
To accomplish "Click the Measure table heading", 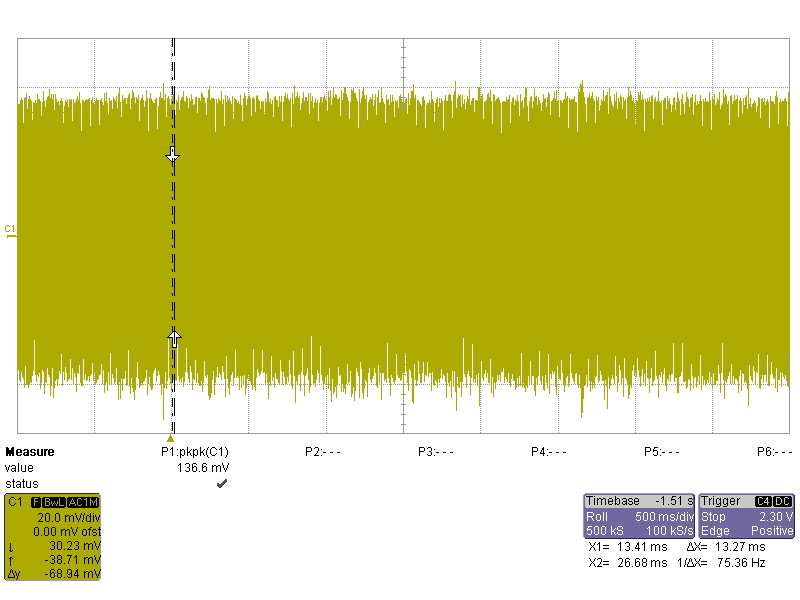I will [30, 452].
